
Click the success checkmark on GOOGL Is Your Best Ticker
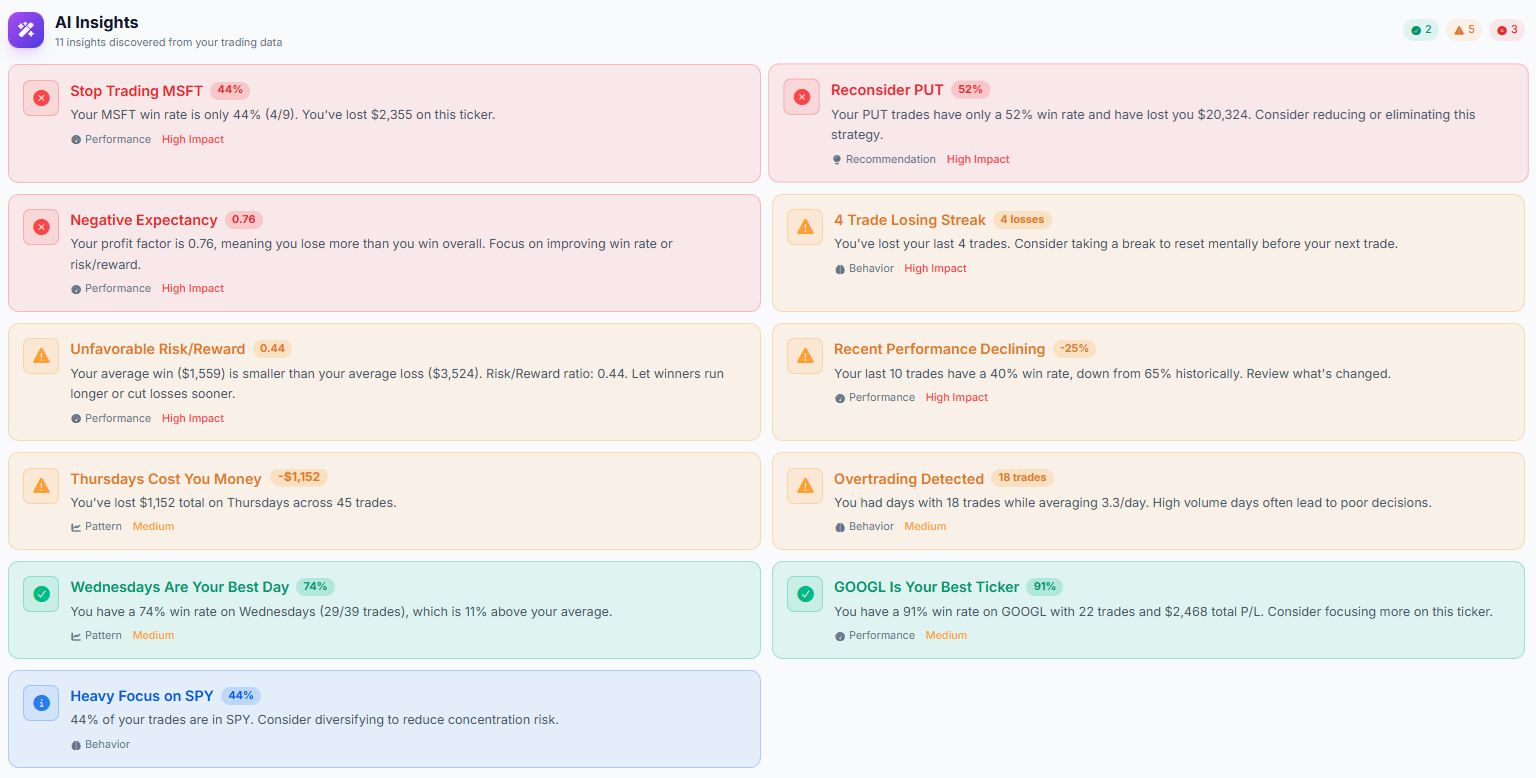click(804, 594)
